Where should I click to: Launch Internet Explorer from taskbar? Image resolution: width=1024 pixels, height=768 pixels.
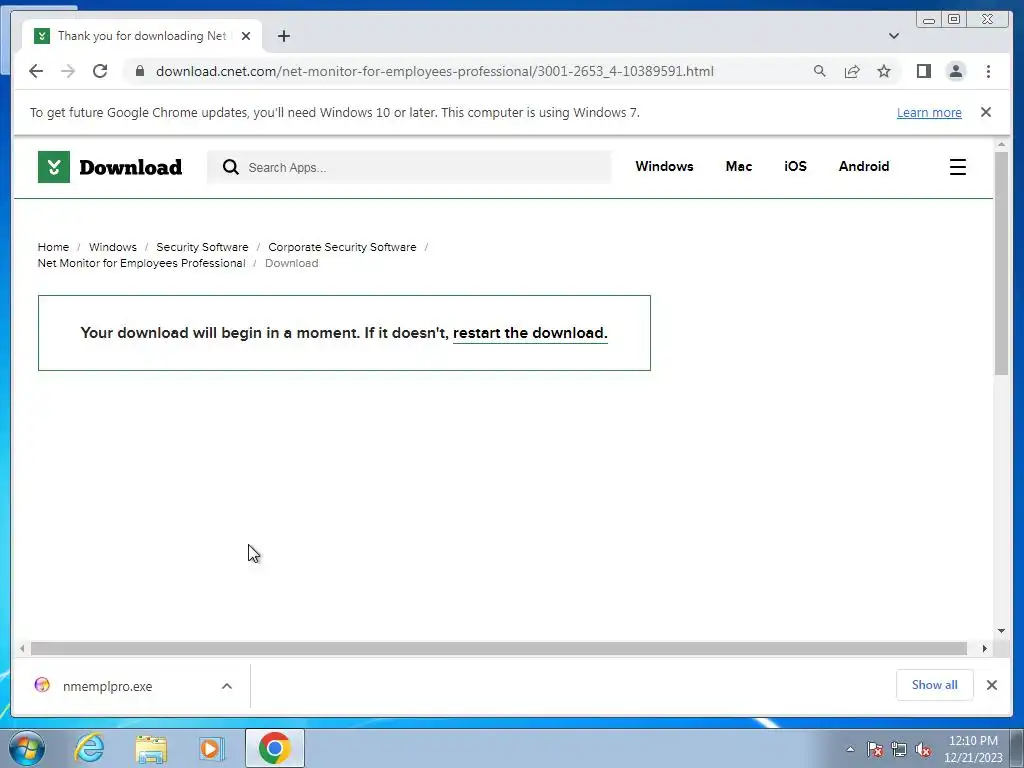(x=89, y=748)
